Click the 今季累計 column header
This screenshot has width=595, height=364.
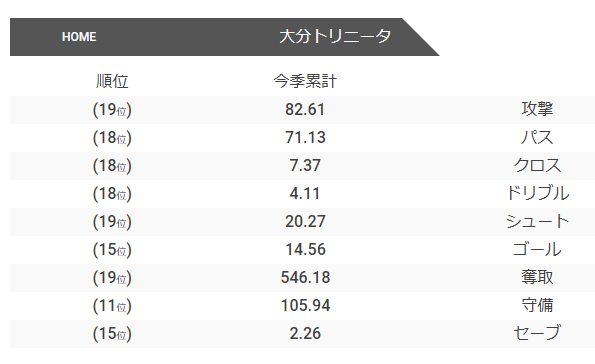[305, 81]
